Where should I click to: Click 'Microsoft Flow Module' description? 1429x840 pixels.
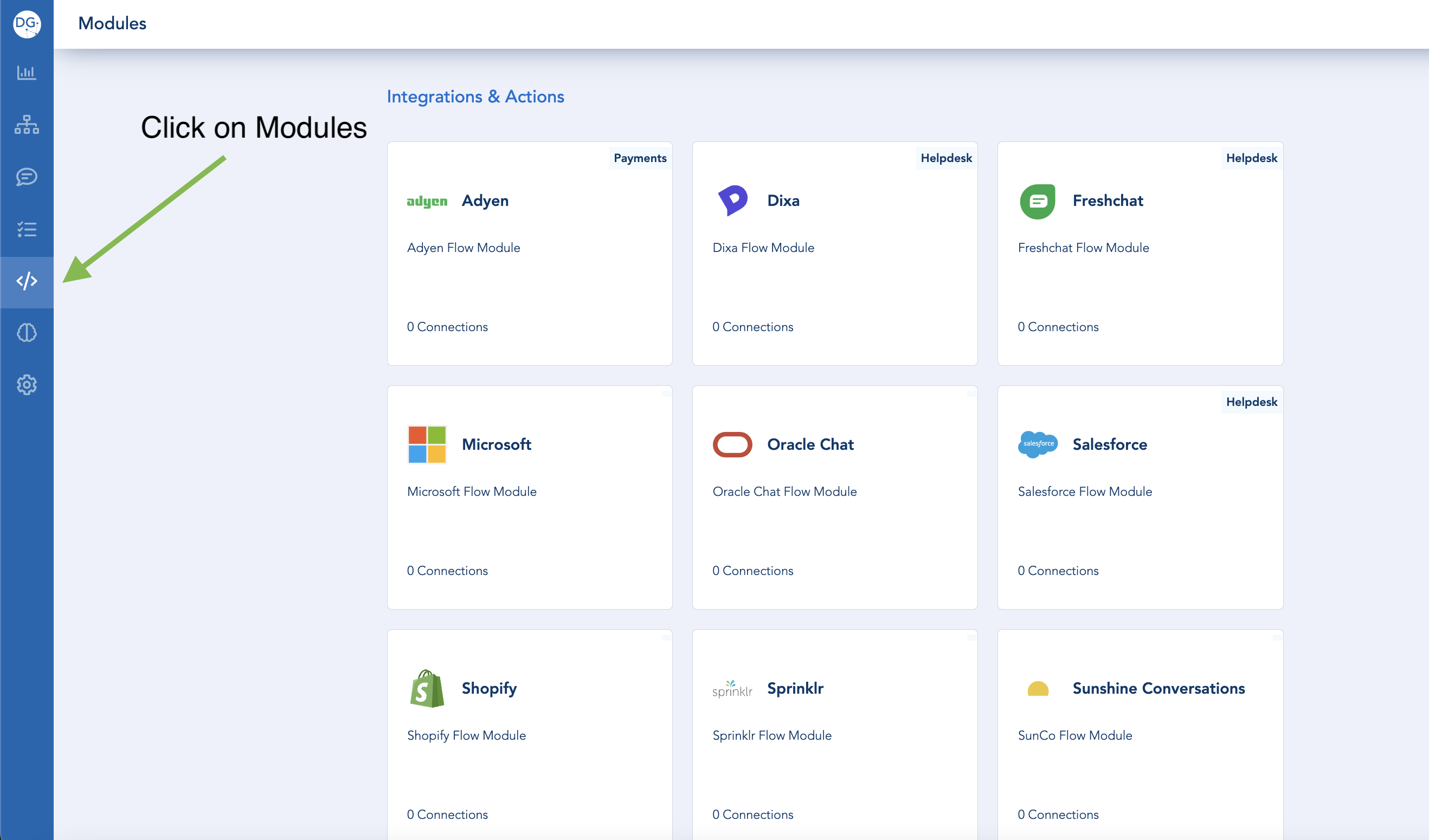click(471, 492)
